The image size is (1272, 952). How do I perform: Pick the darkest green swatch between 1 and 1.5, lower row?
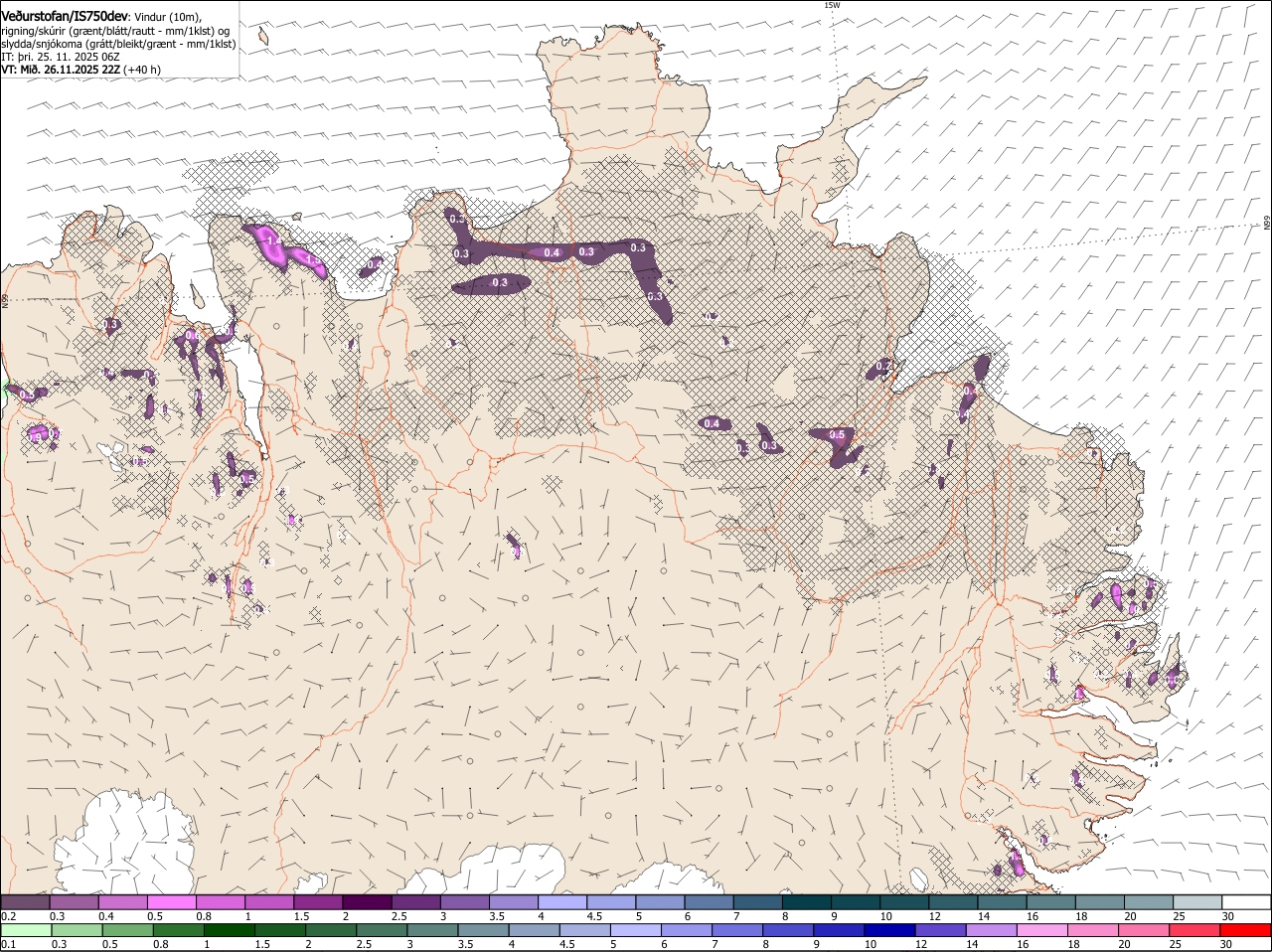tap(229, 930)
